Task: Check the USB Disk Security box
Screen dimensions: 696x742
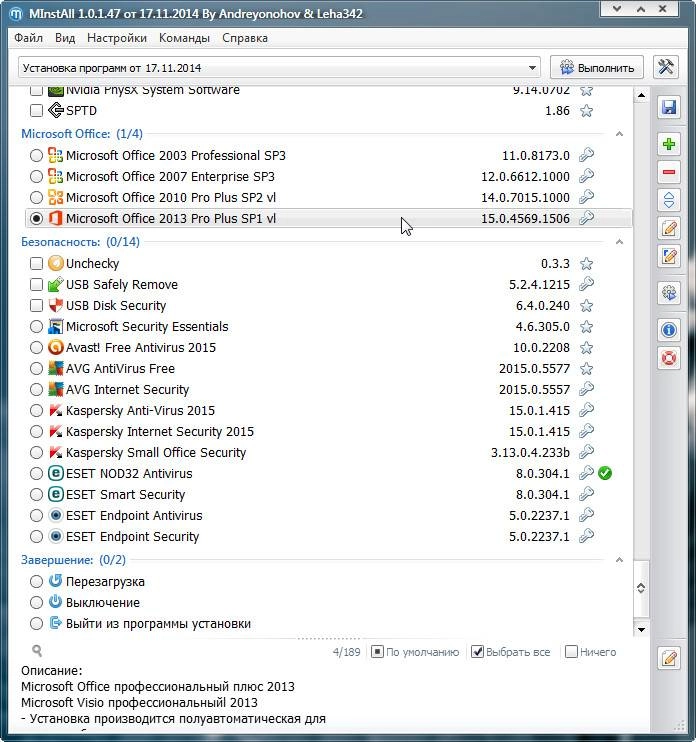Action: click(36, 306)
